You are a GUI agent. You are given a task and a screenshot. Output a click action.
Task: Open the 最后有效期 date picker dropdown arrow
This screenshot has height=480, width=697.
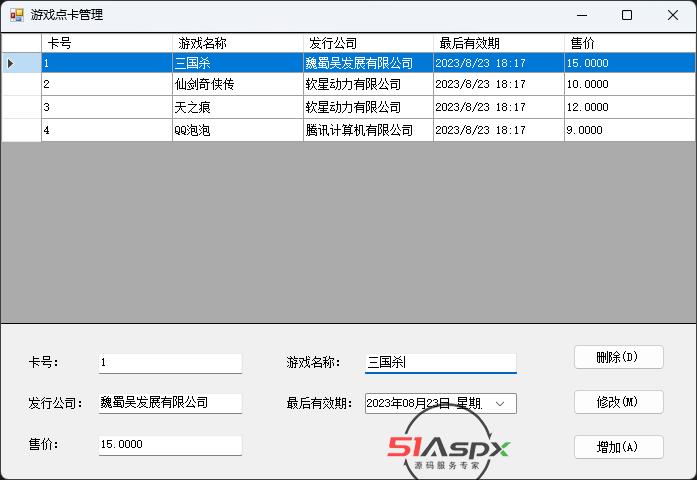pos(500,404)
